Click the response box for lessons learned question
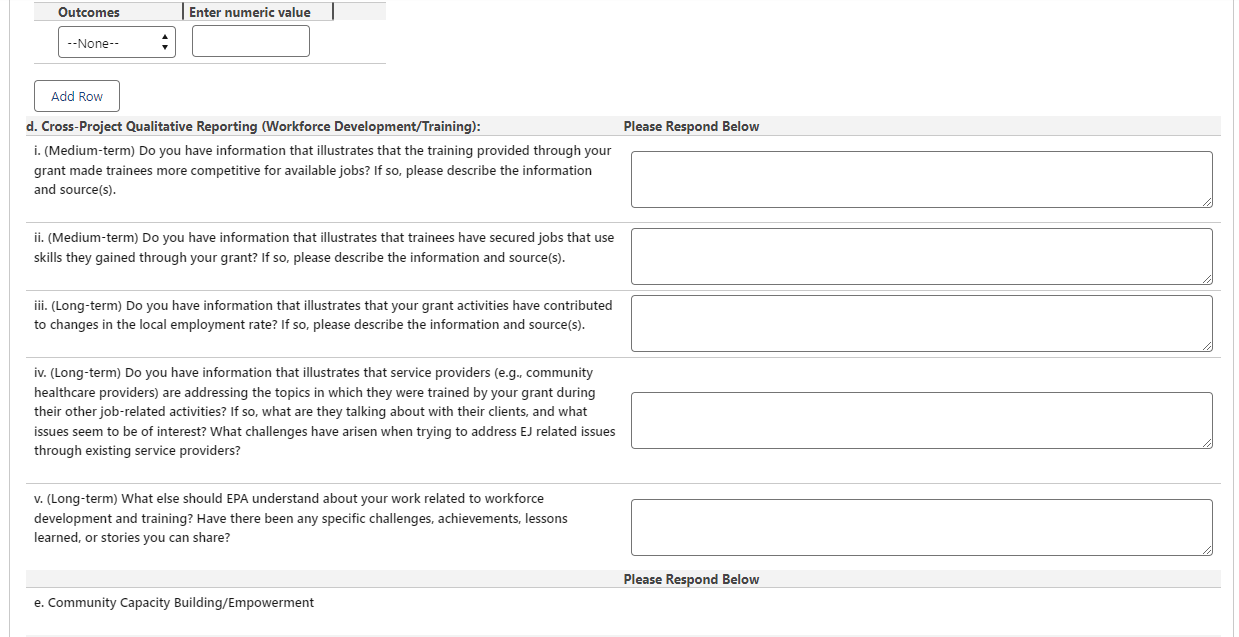 [x=920, y=527]
